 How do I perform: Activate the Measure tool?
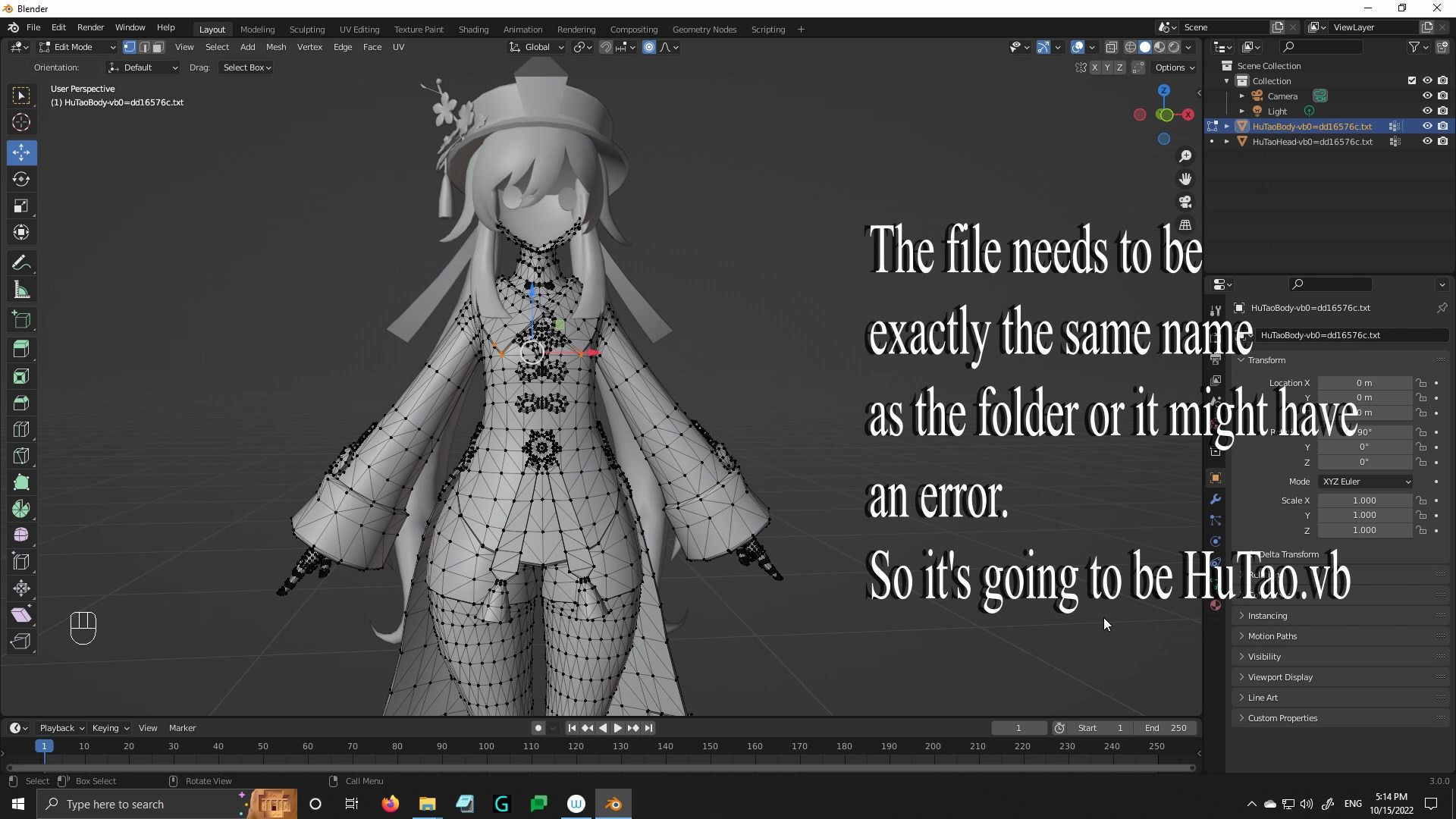[x=21, y=289]
